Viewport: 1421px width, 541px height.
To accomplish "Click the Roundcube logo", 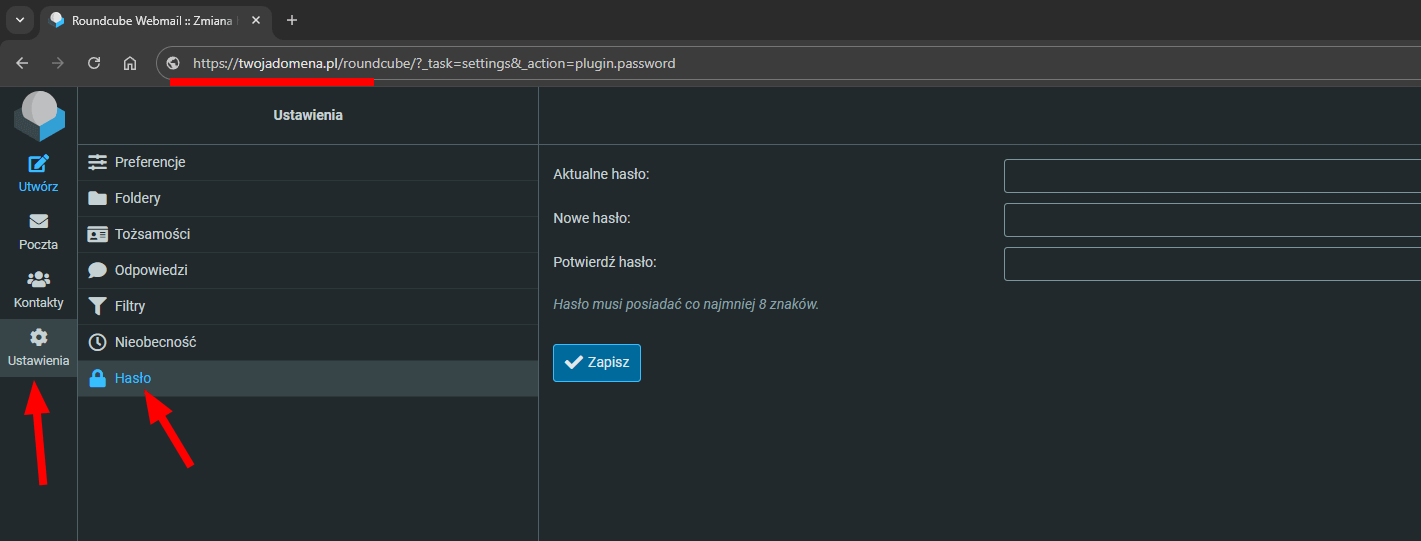I will click(38, 115).
